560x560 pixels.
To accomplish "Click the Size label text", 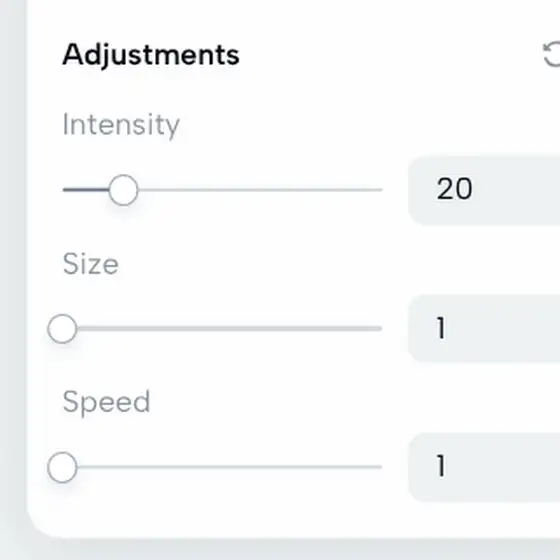I will click(x=90, y=264).
